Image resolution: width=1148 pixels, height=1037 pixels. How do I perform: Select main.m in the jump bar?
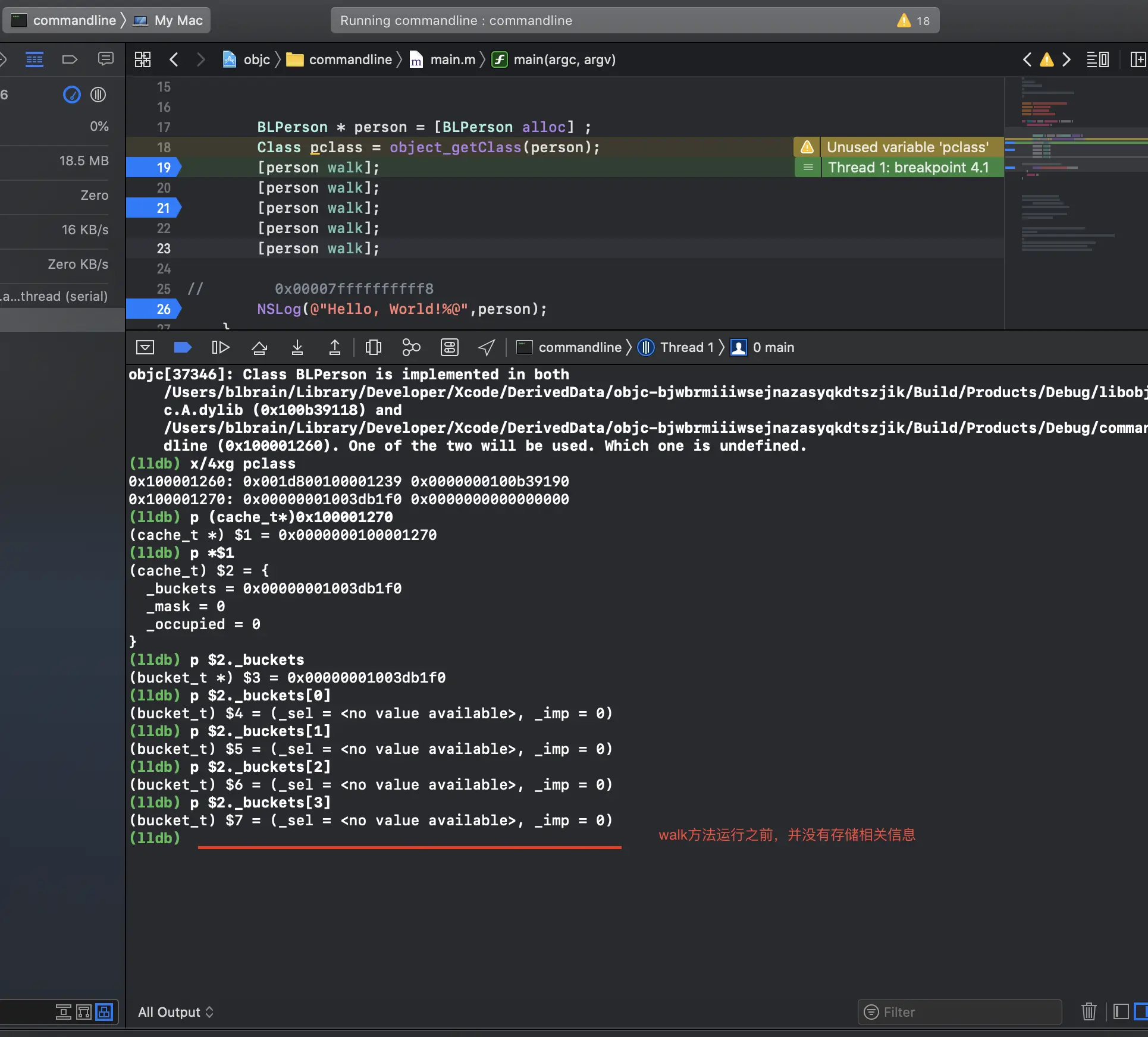452,59
